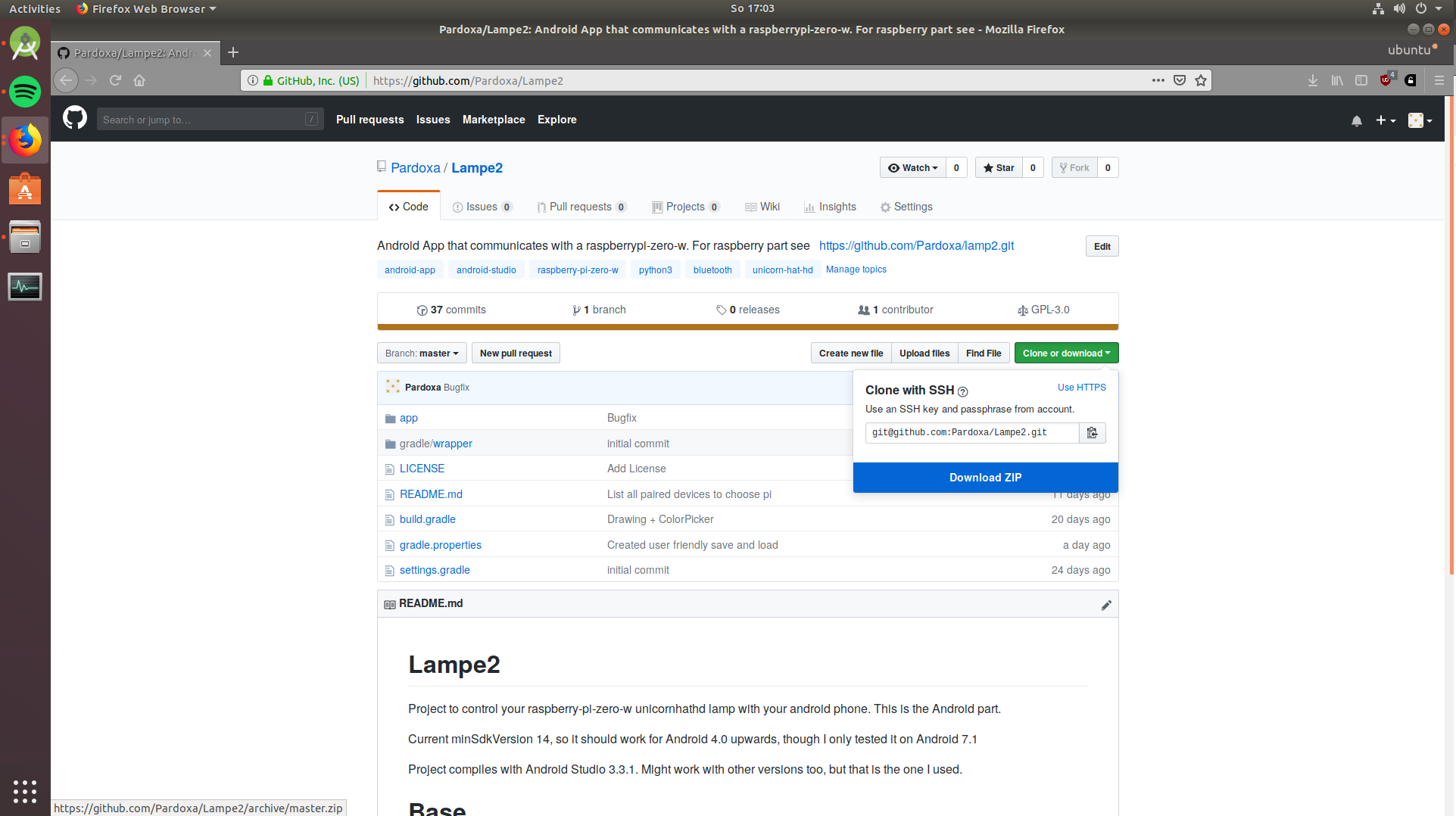Image resolution: width=1456 pixels, height=816 pixels.
Task: Open the Projects tab
Action: click(685, 207)
